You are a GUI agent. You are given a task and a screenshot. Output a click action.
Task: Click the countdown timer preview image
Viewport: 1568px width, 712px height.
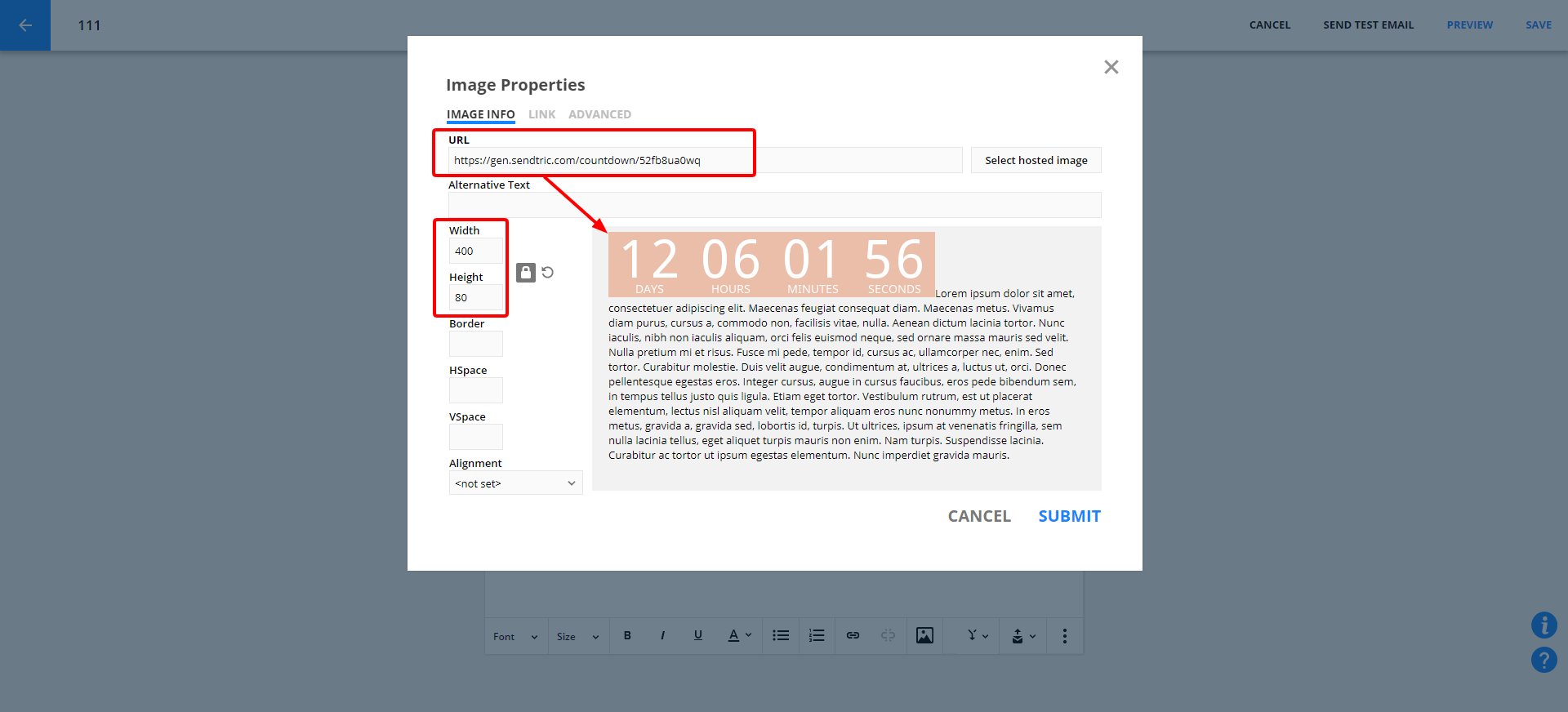[x=772, y=265]
